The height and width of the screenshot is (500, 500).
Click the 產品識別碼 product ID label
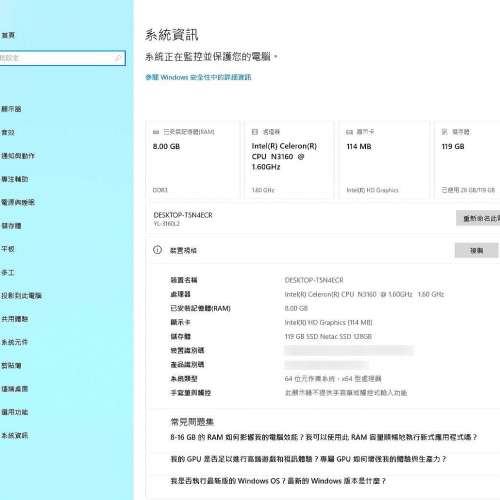click(187, 365)
